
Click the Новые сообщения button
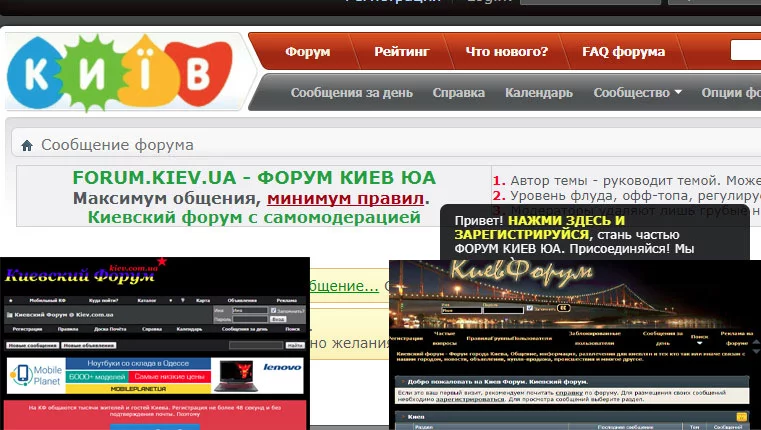coord(33,346)
